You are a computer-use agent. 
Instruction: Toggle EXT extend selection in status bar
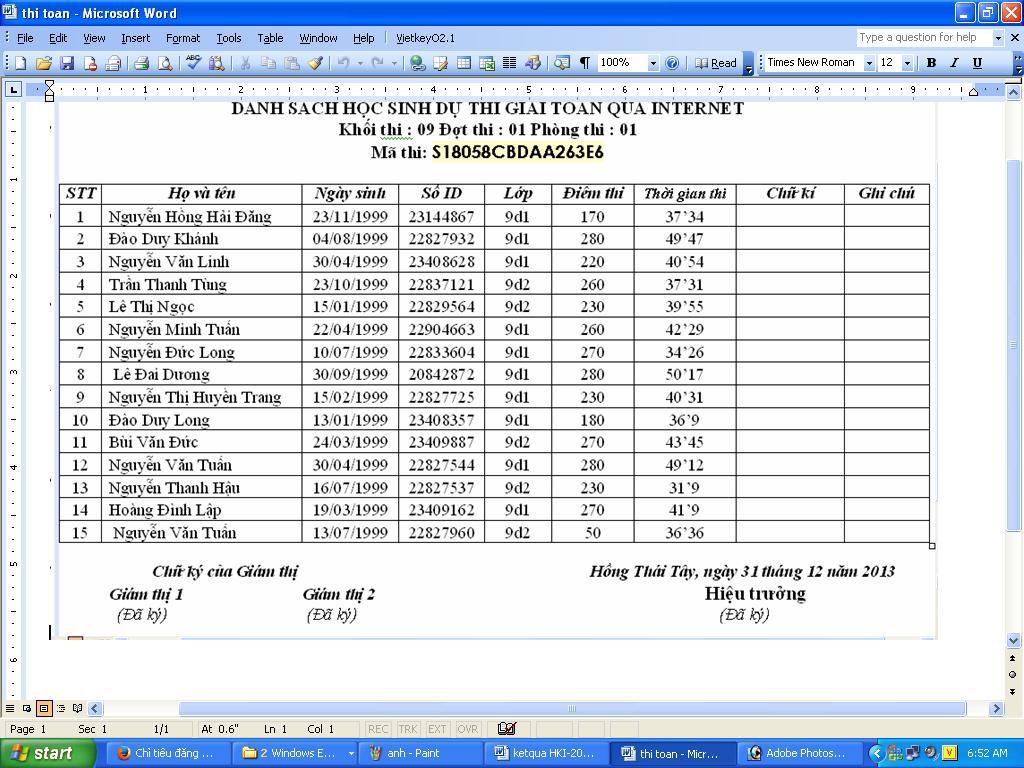437,729
